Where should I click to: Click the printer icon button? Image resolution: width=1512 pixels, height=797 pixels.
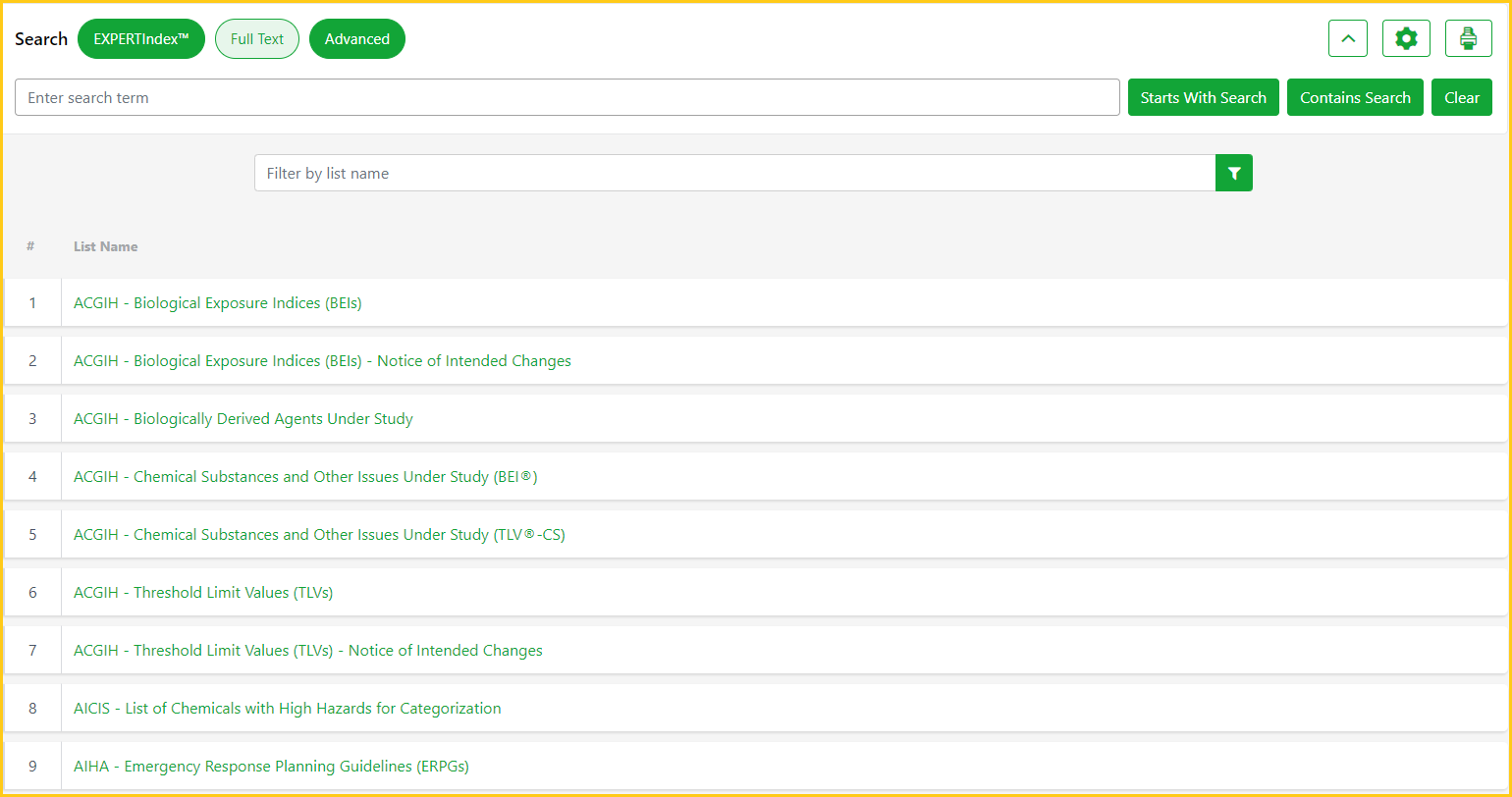(1468, 38)
